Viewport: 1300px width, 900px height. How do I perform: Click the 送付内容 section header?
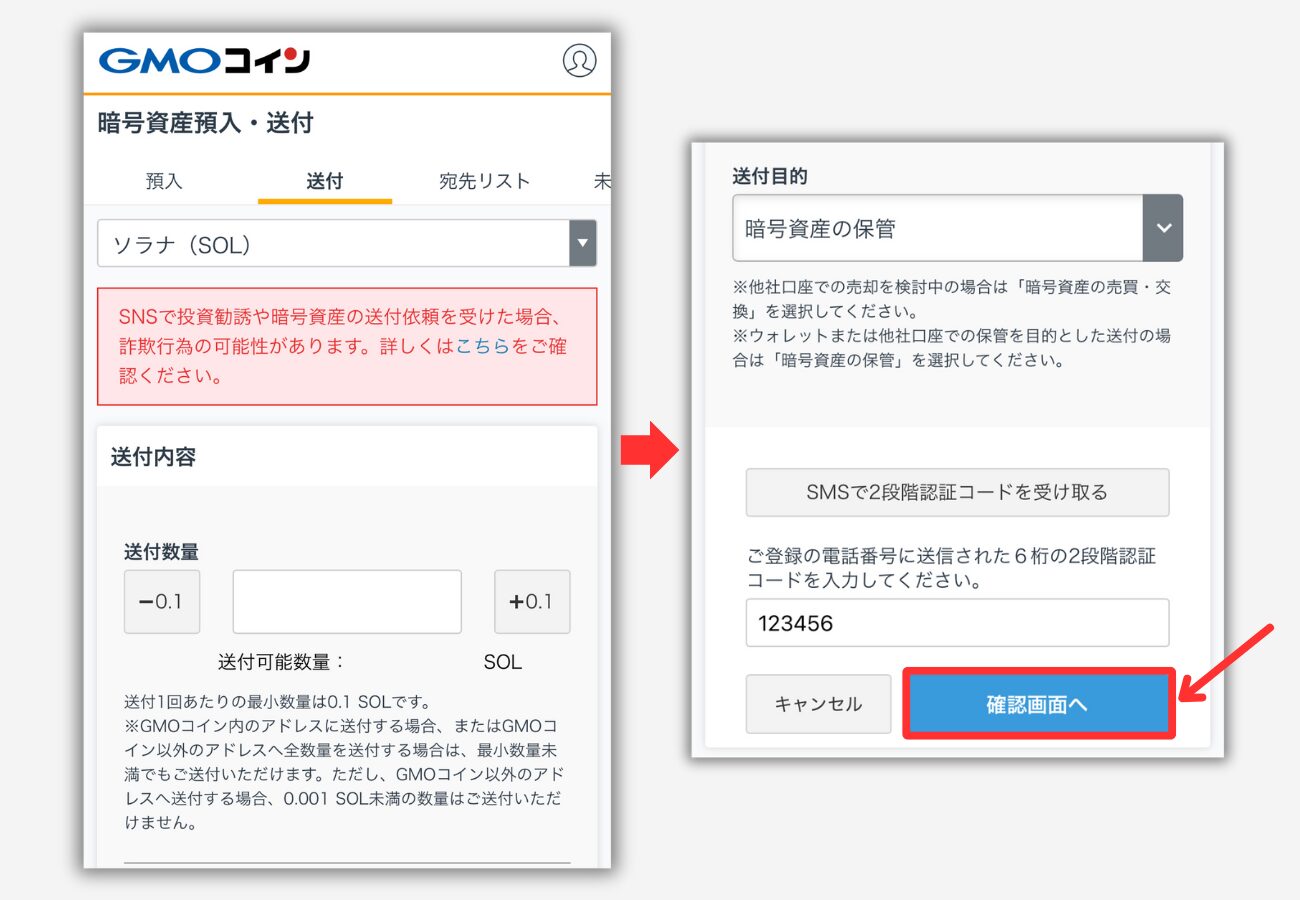click(x=153, y=457)
